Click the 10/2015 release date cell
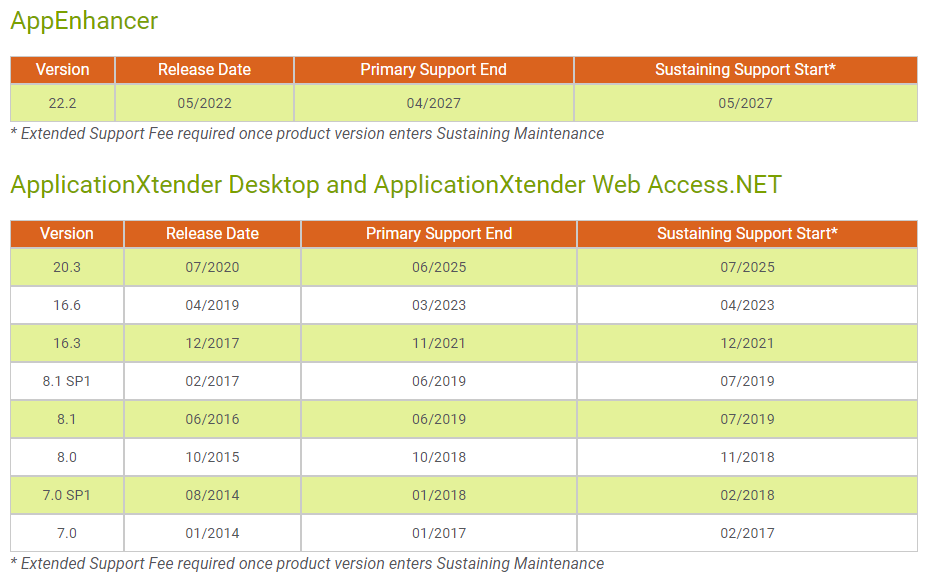Viewport: 939px width, 581px height. point(212,457)
